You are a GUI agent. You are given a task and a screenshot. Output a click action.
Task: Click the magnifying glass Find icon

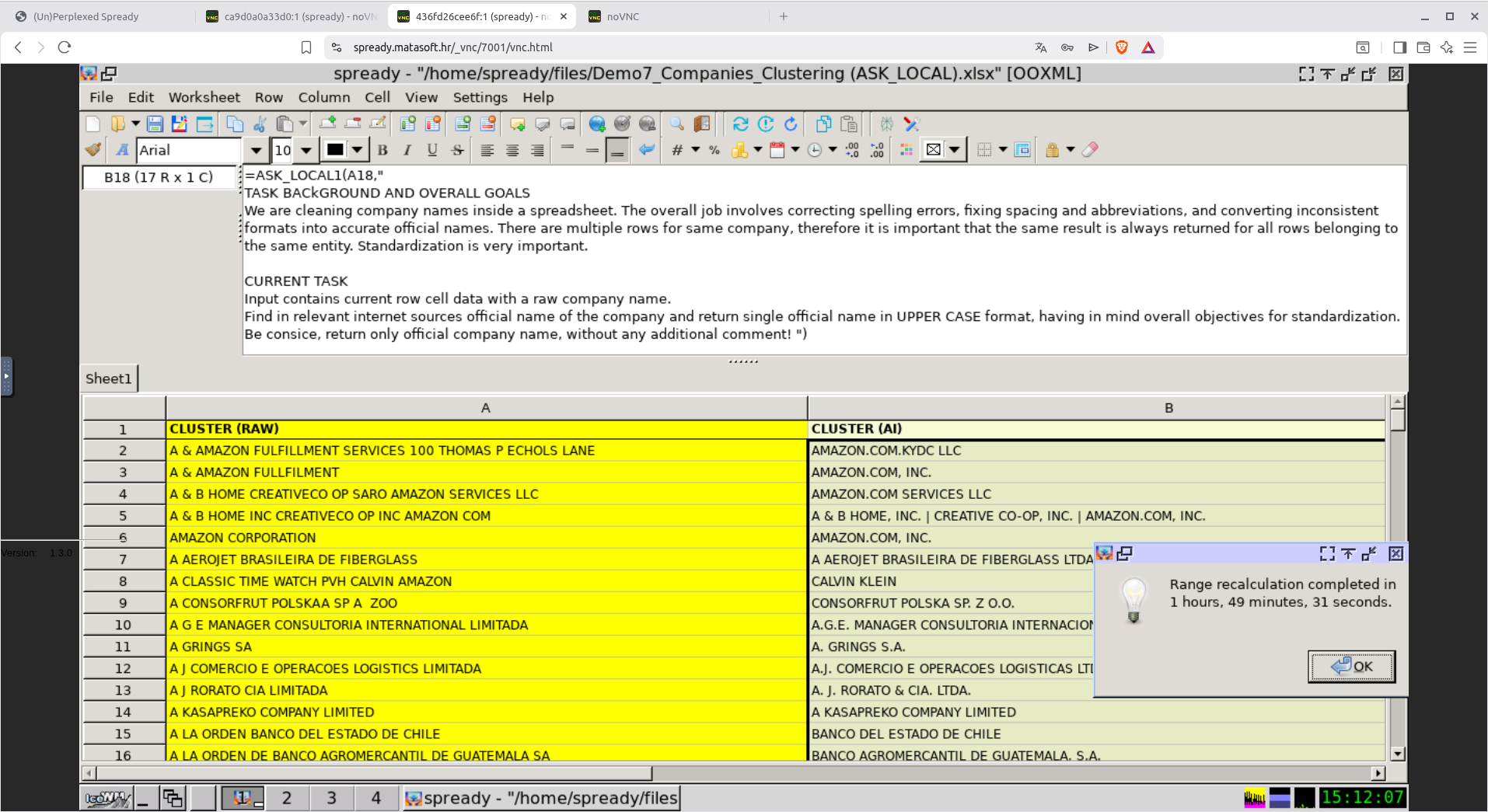click(x=677, y=124)
